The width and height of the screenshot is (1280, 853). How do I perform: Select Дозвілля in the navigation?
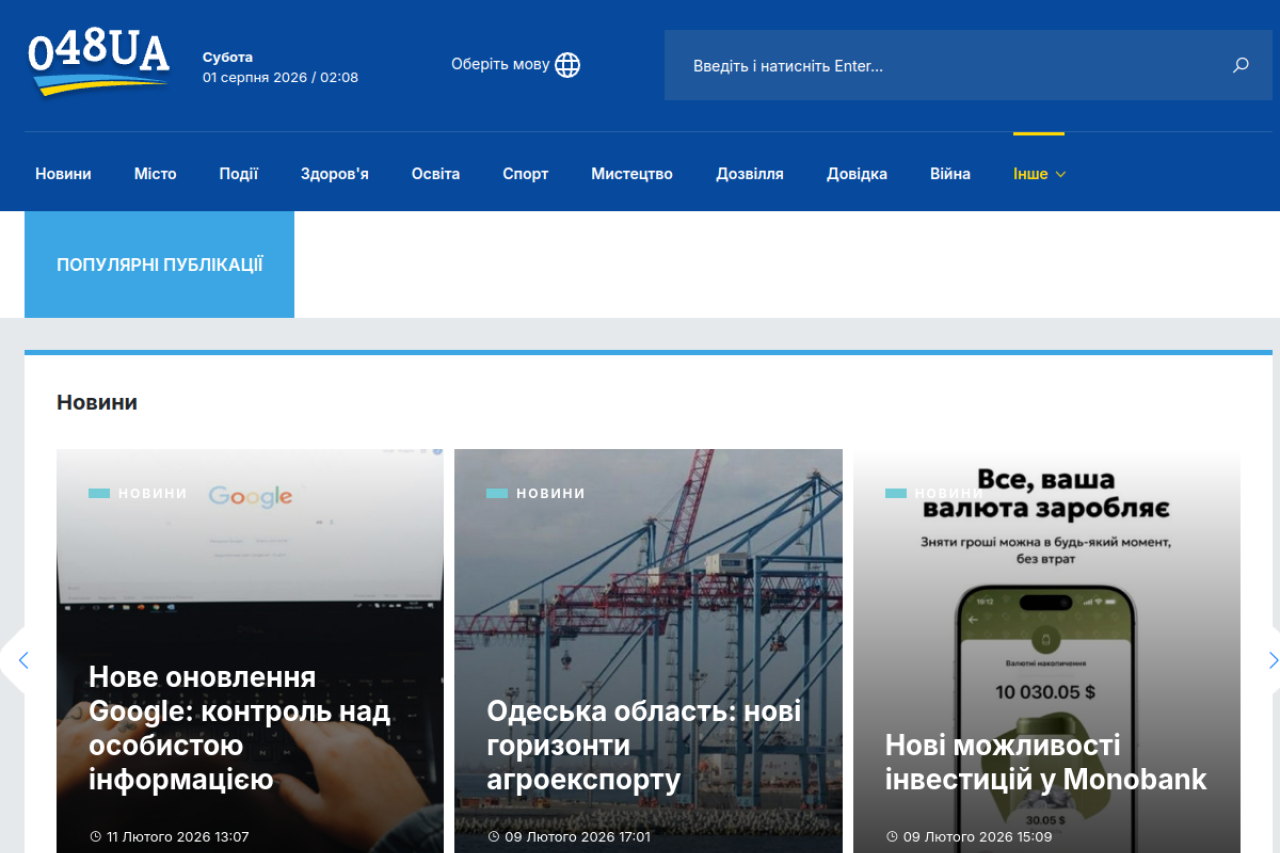coord(750,174)
